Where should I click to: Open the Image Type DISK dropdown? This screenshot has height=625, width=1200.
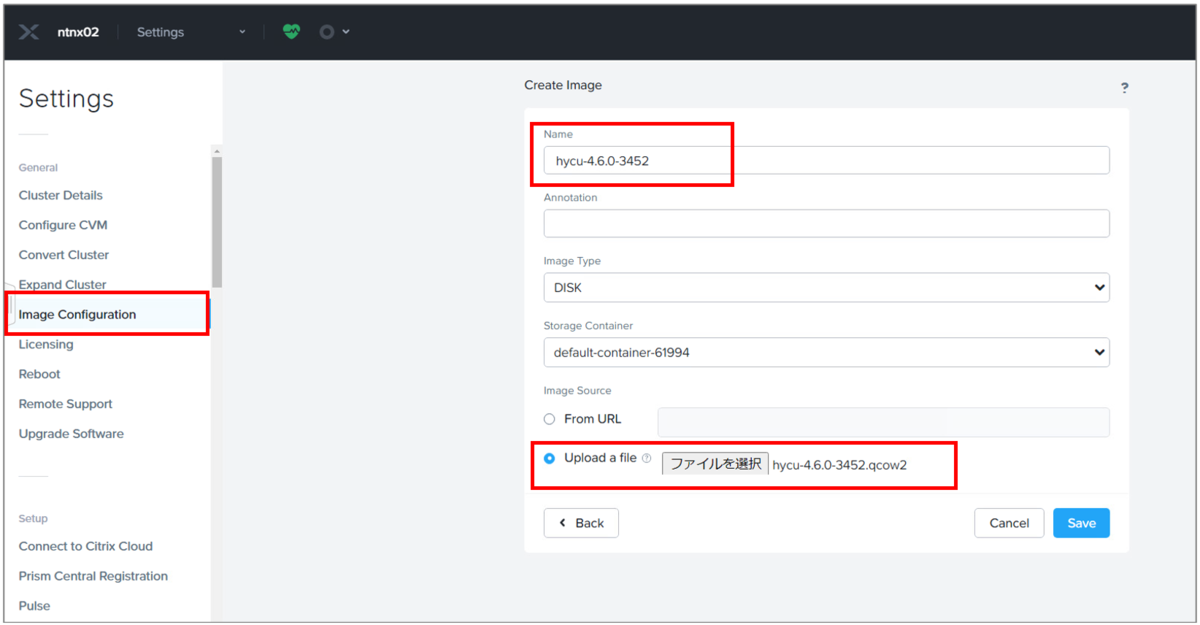click(x=826, y=287)
